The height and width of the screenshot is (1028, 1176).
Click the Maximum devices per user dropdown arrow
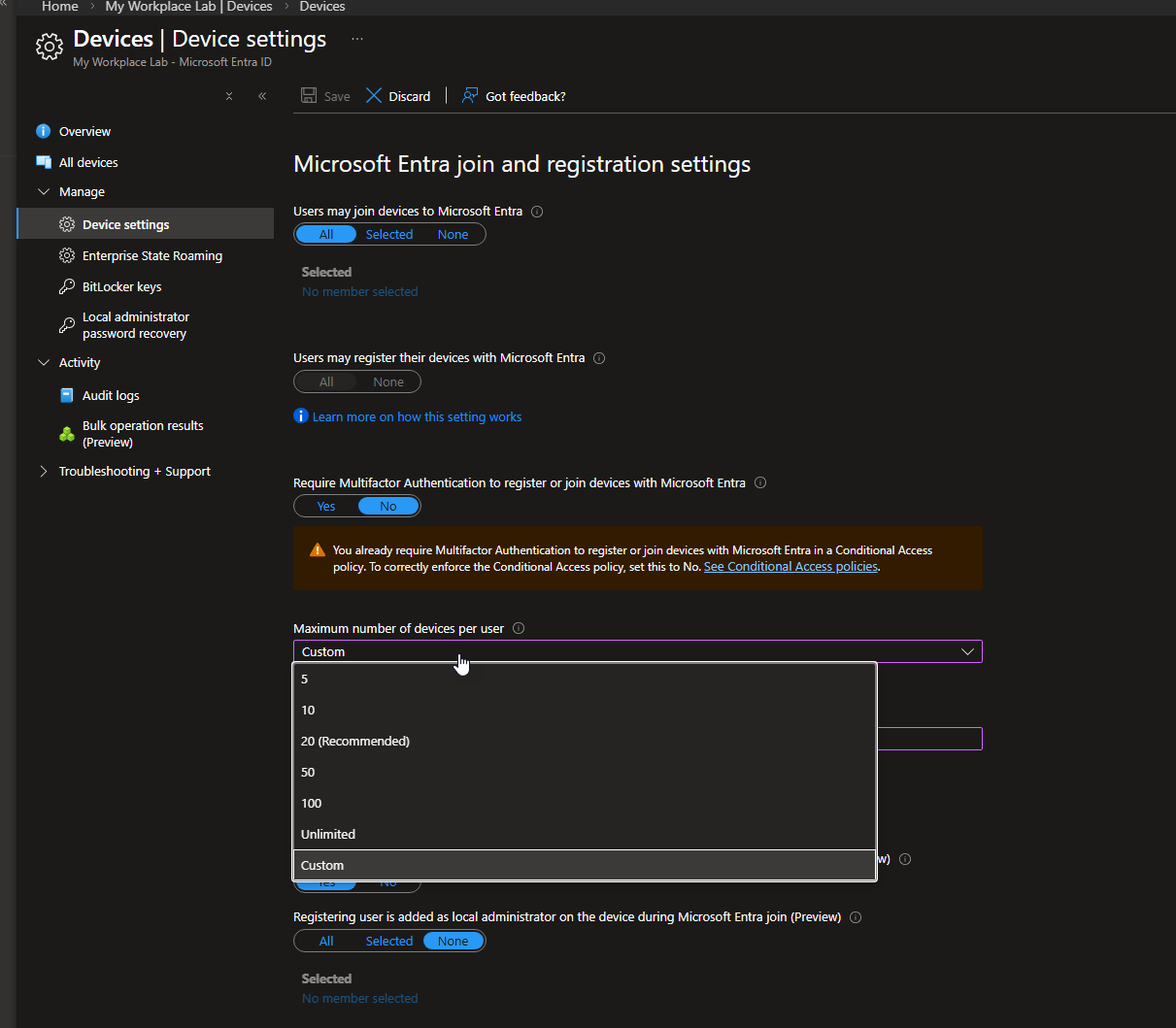(x=967, y=651)
